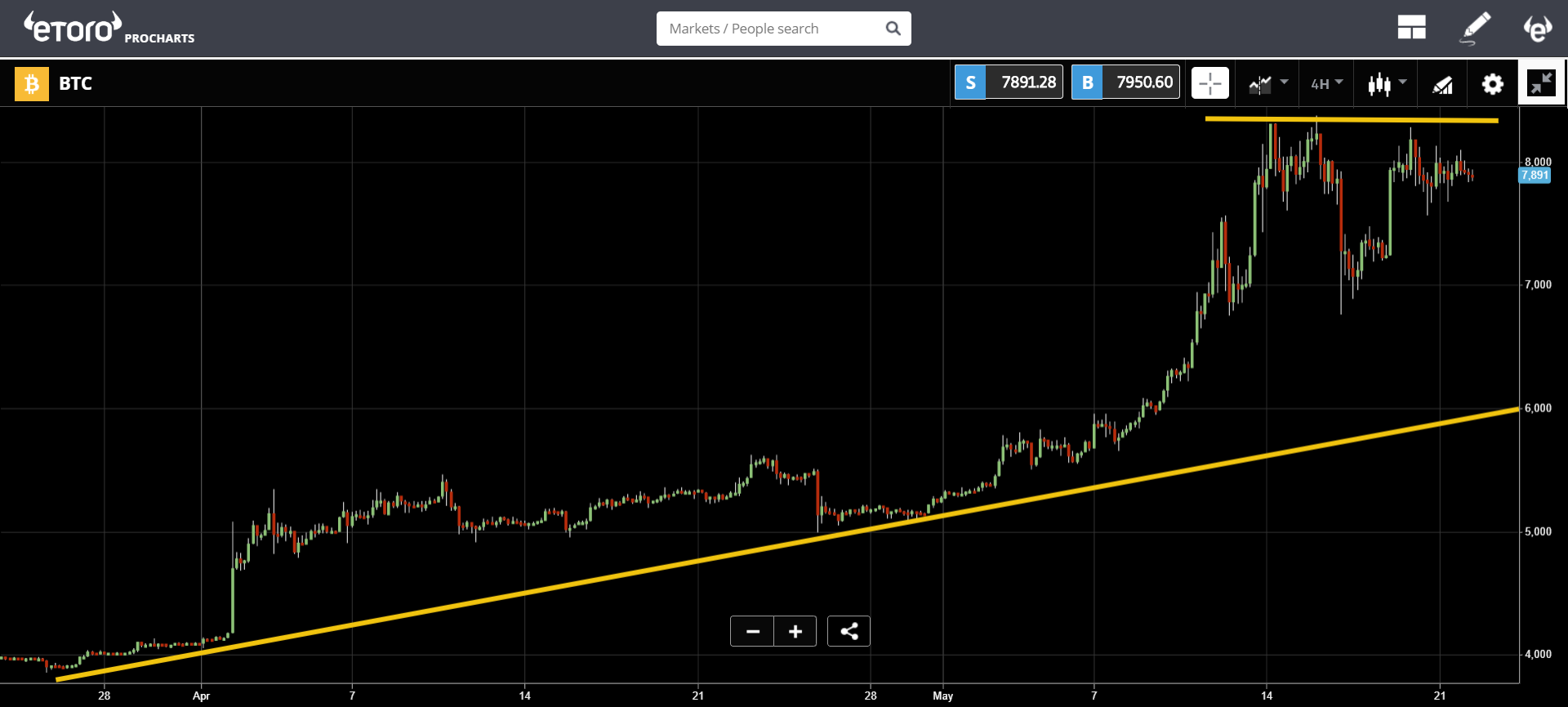Focus the Markets / People search field
Image resolution: width=1568 pixels, height=707 pixels.
pos(783,29)
